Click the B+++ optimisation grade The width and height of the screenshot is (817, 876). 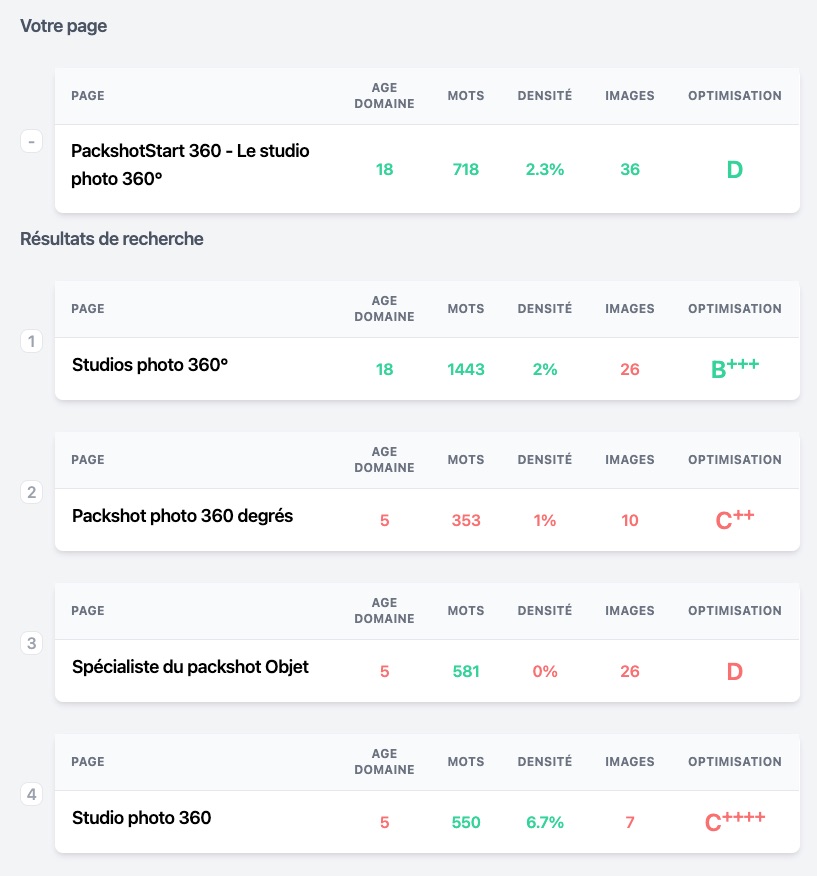pos(734,369)
